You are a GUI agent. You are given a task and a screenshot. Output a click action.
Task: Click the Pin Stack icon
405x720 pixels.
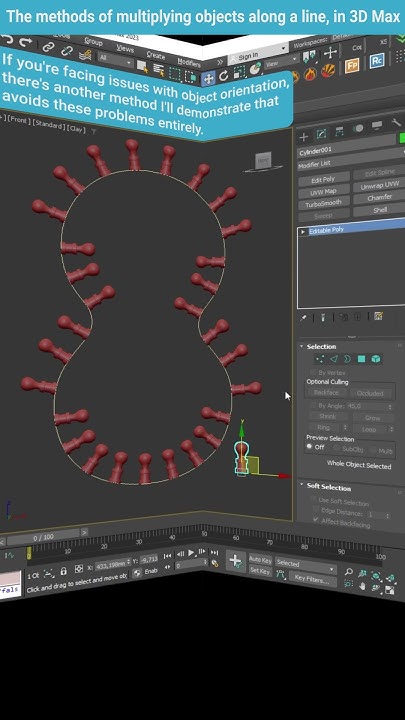tap(303, 317)
